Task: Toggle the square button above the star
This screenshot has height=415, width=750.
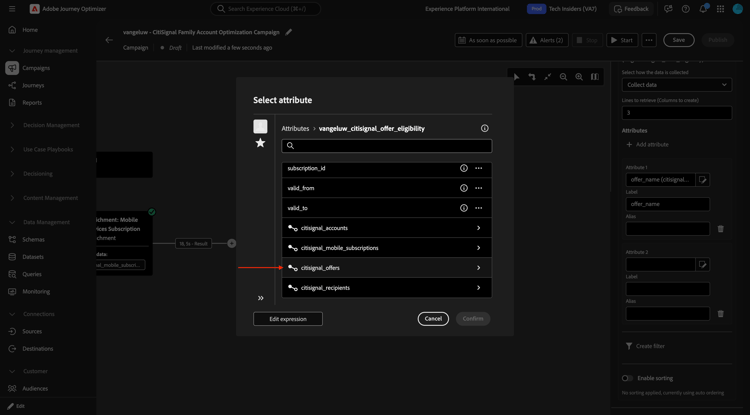Action: click(260, 126)
